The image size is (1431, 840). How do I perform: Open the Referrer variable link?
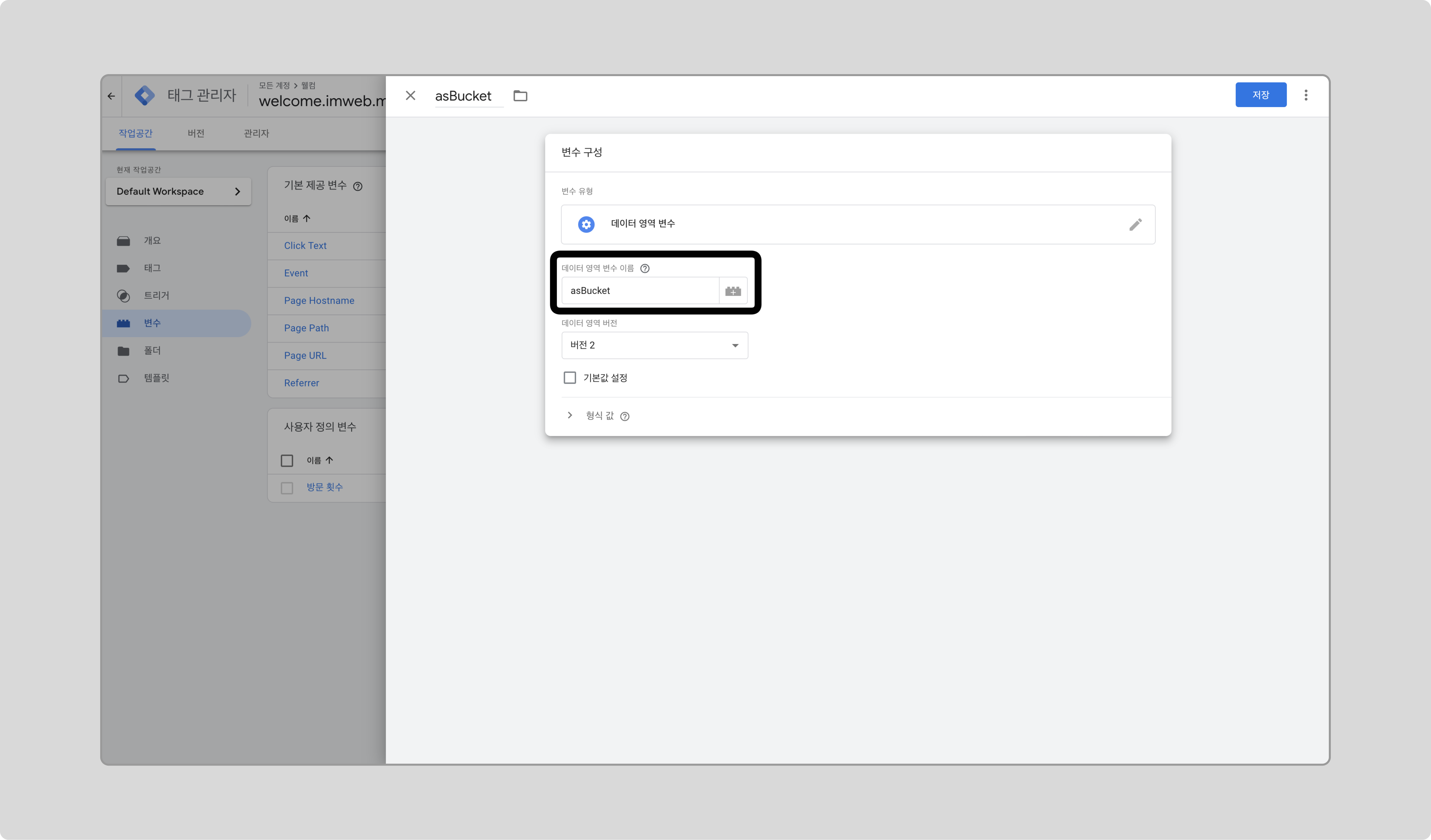302,383
